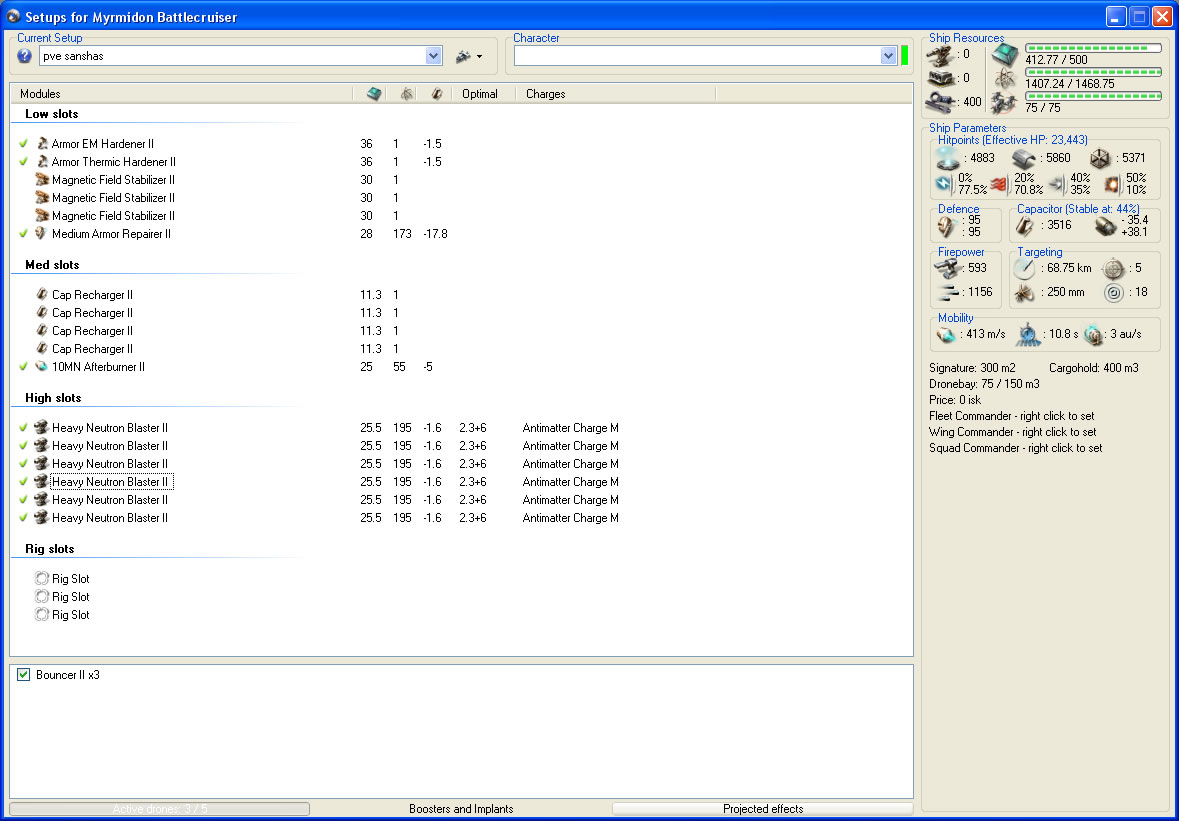Click the warp speed icon showing 3 au/s
Image resolution: width=1179 pixels, height=821 pixels.
click(x=1094, y=335)
